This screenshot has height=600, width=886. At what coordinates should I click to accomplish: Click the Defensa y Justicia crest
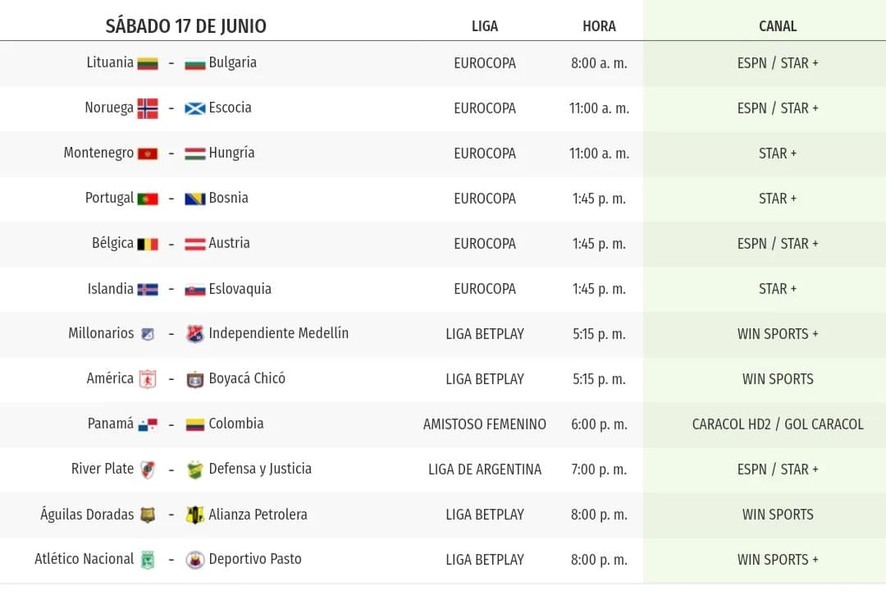tap(195, 469)
